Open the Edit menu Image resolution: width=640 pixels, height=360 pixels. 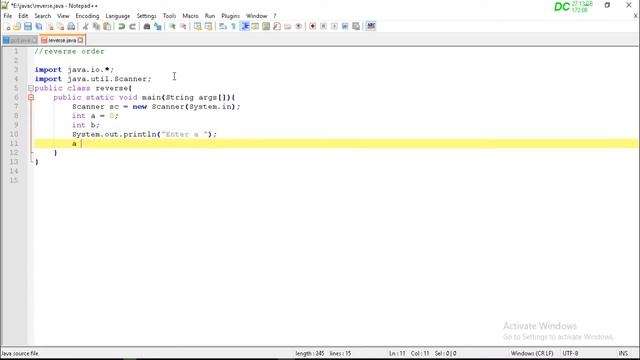tap(23, 16)
